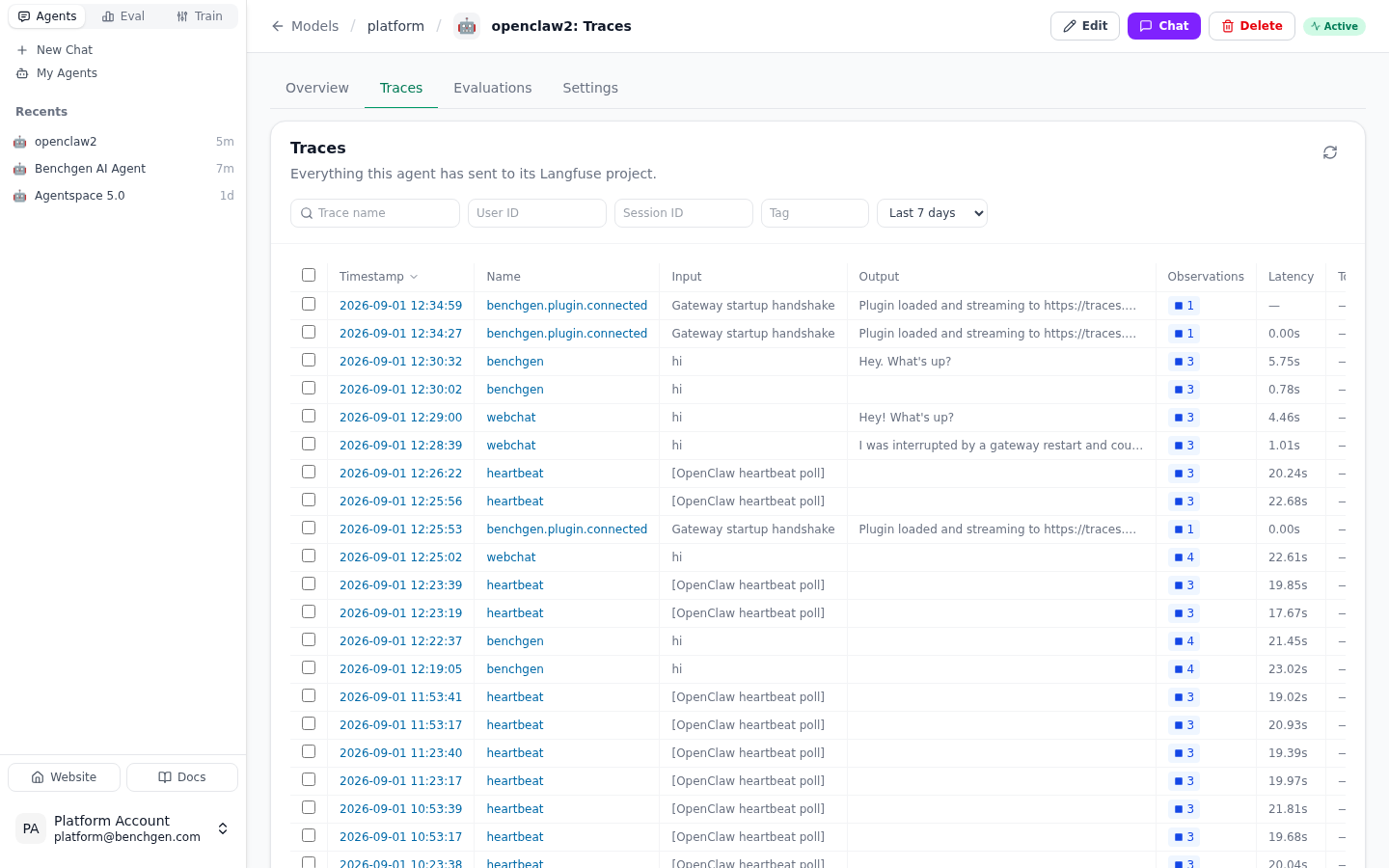This screenshot has width=1389, height=868.
Task: Click the robot avatar next to openclaw2: Traces
Action: [467, 26]
